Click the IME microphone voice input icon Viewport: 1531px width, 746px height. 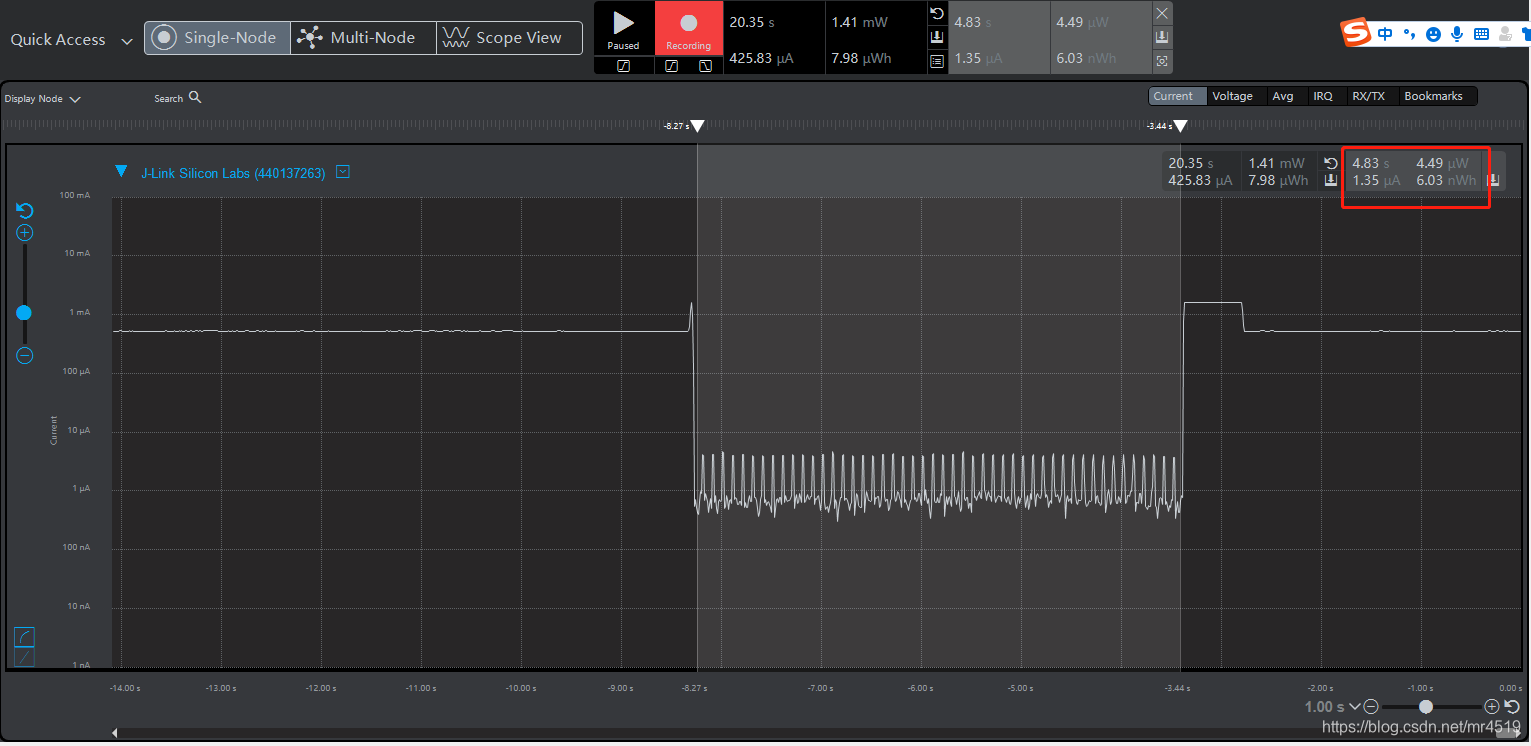[x=1457, y=34]
